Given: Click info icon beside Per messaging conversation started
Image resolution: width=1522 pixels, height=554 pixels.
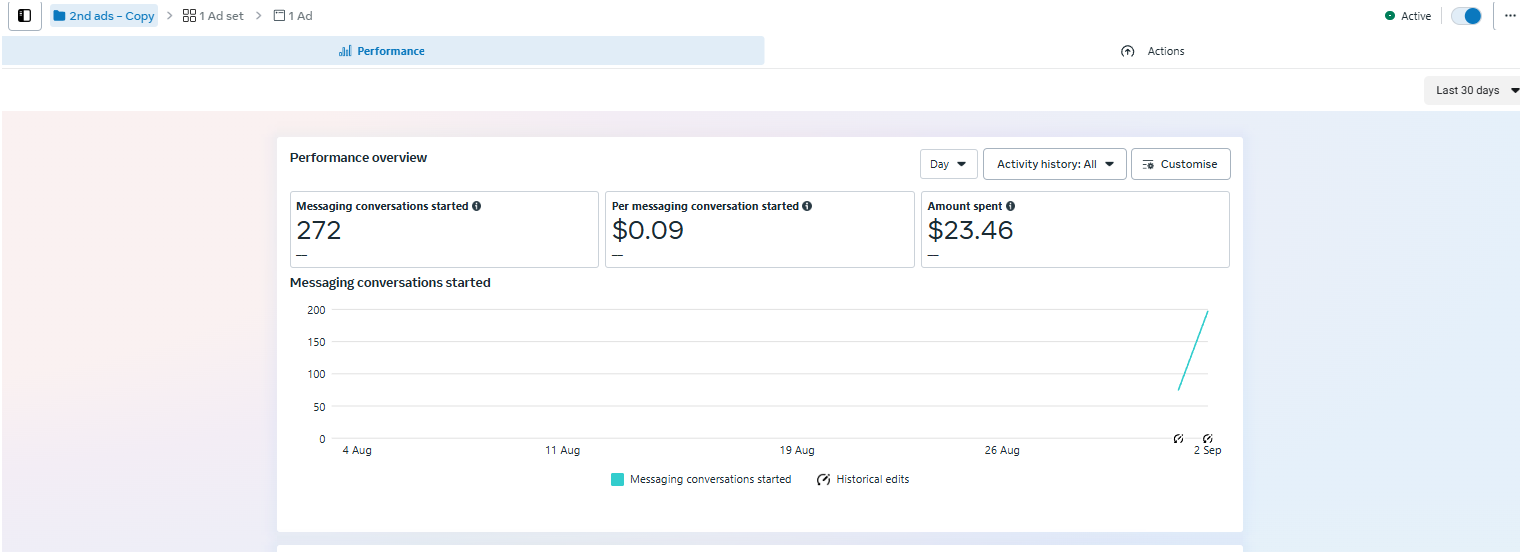Looking at the screenshot, I should [x=807, y=206].
